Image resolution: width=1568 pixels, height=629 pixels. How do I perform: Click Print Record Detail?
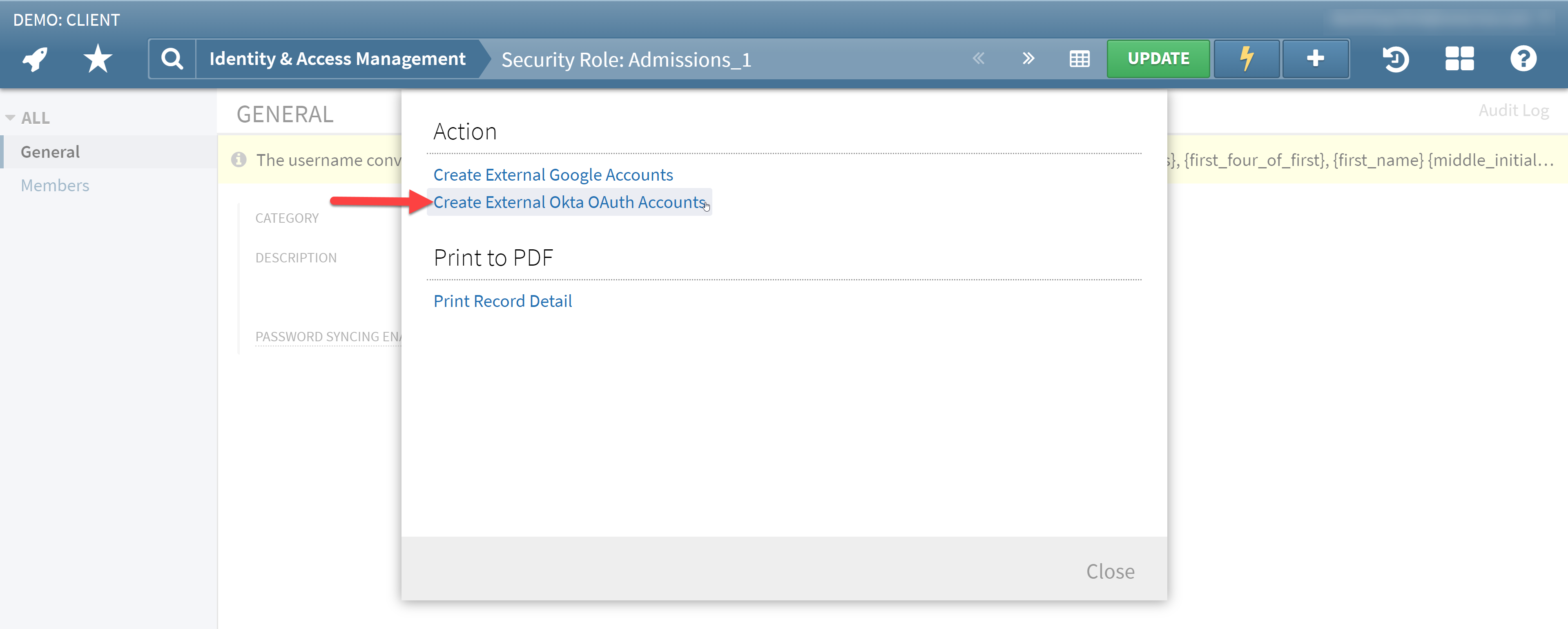pyautogui.click(x=503, y=300)
